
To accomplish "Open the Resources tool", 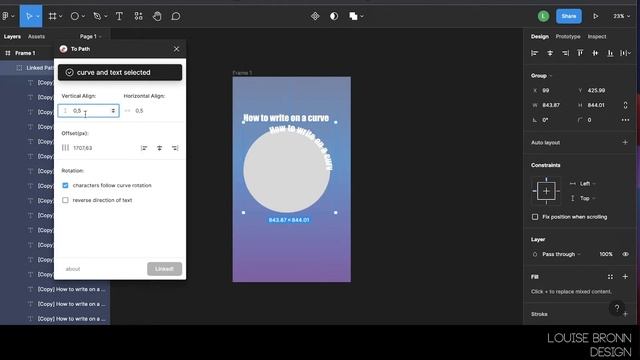I will (139, 16).
